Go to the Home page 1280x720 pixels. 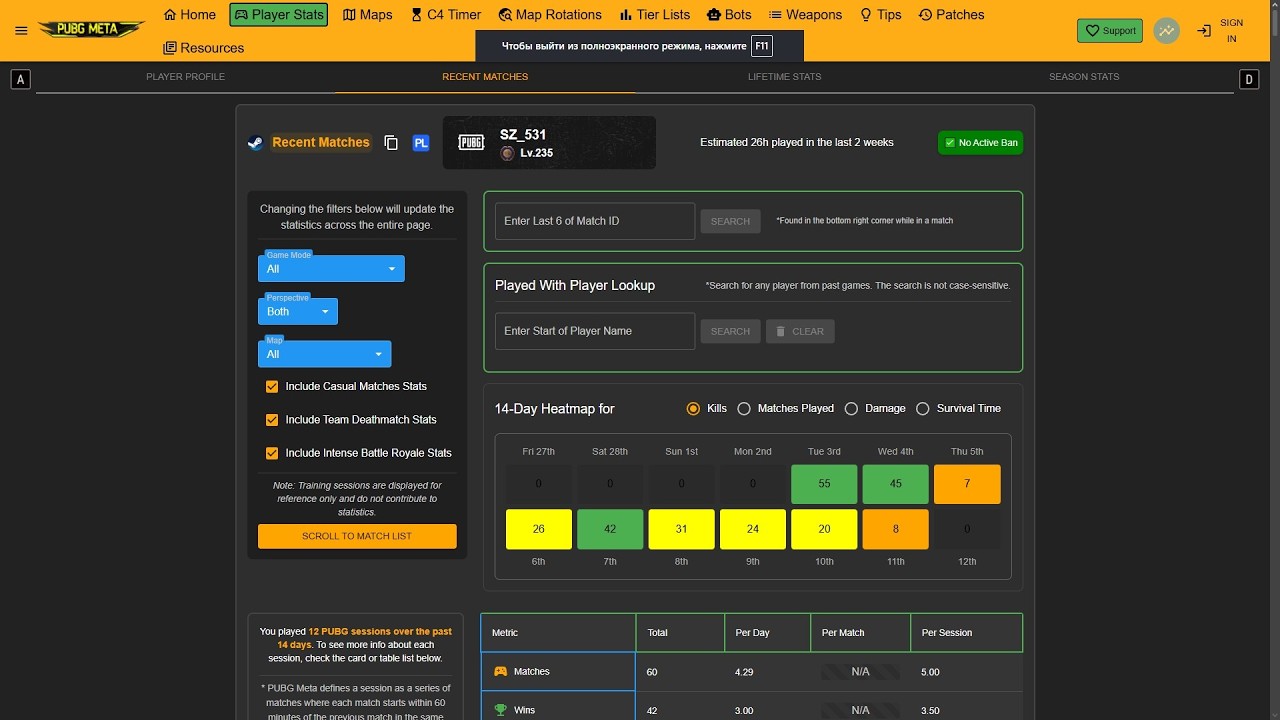[190, 15]
